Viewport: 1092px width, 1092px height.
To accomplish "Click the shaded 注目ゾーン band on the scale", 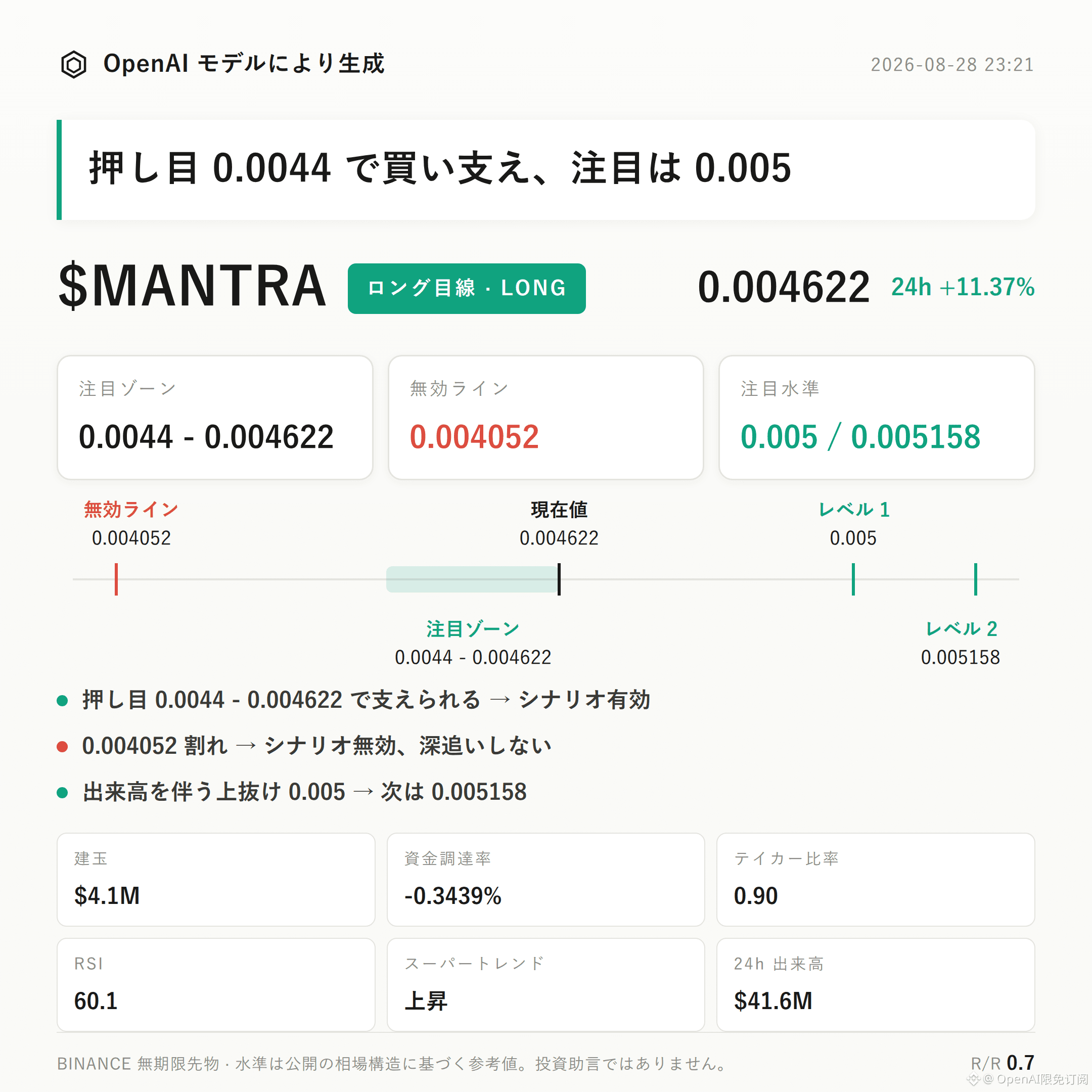I will pyautogui.click(x=472, y=579).
